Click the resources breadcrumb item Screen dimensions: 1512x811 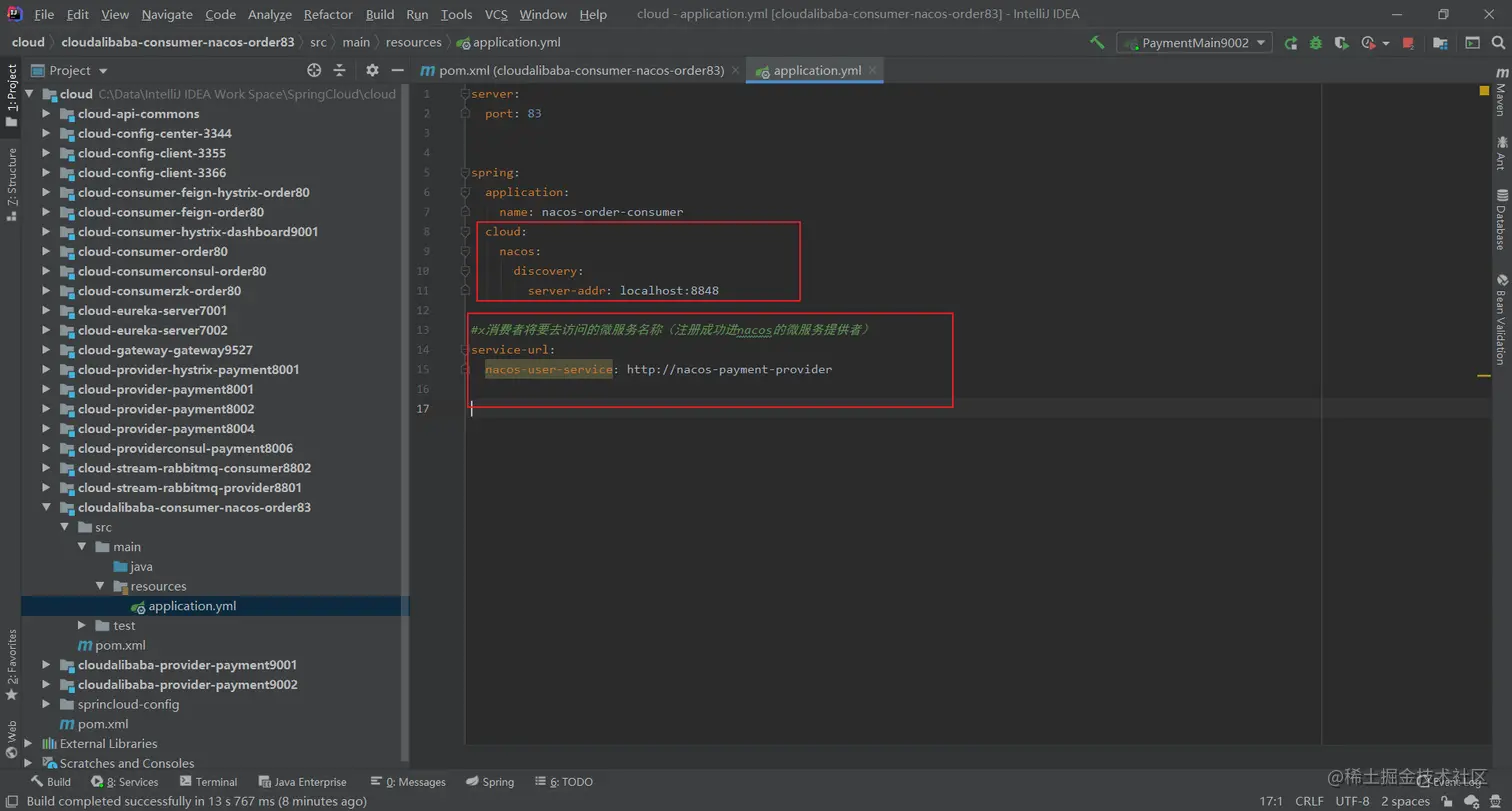point(413,42)
